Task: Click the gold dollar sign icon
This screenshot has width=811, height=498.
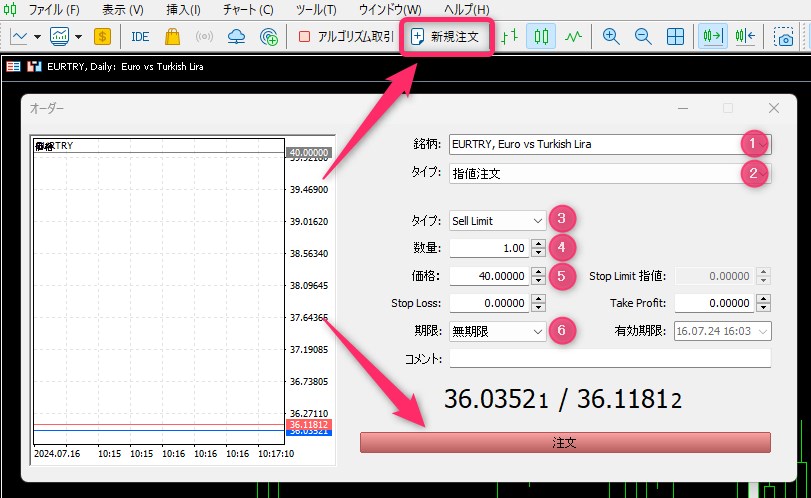Action: tap(103, 36)
